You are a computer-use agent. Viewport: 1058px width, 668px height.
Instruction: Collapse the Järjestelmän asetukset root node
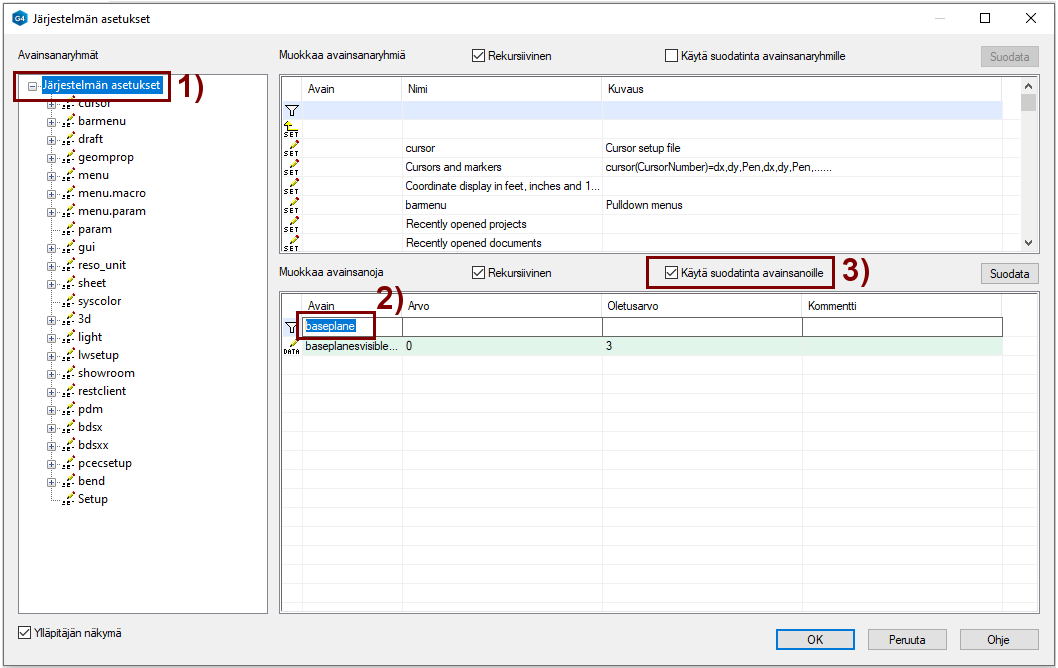point(33,86)
